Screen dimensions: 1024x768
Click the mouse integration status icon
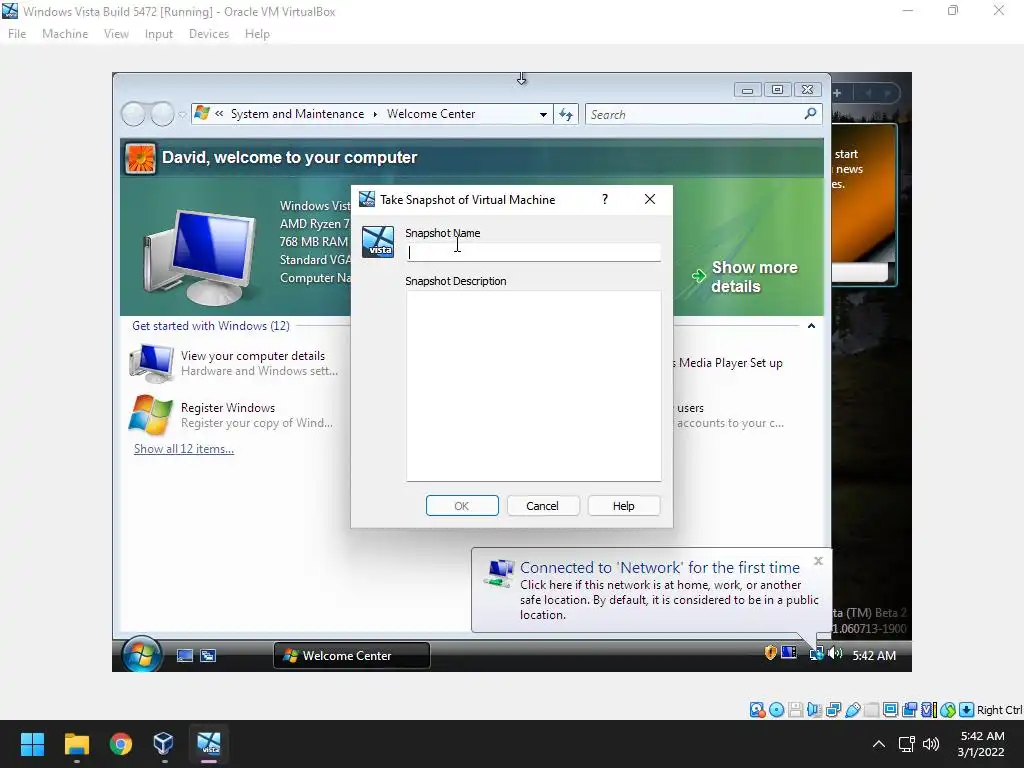948,710
